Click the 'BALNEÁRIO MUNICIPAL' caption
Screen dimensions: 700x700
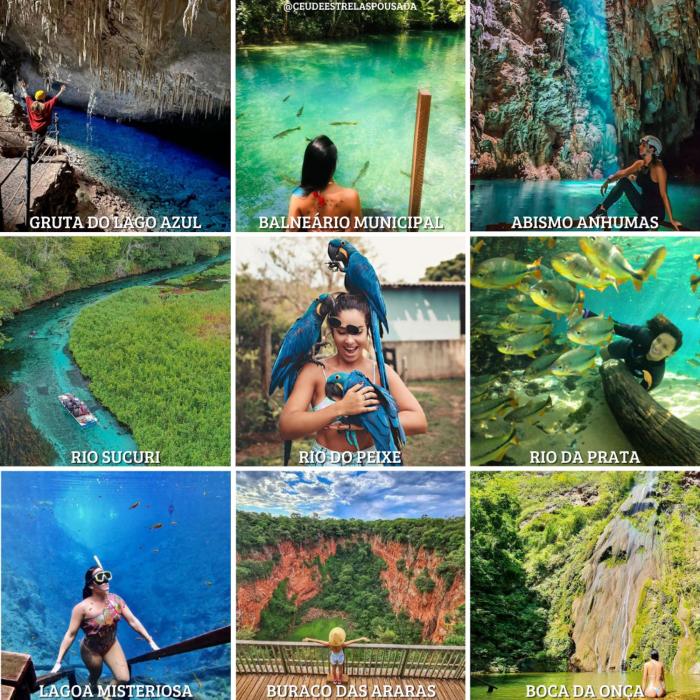[351, 222]
